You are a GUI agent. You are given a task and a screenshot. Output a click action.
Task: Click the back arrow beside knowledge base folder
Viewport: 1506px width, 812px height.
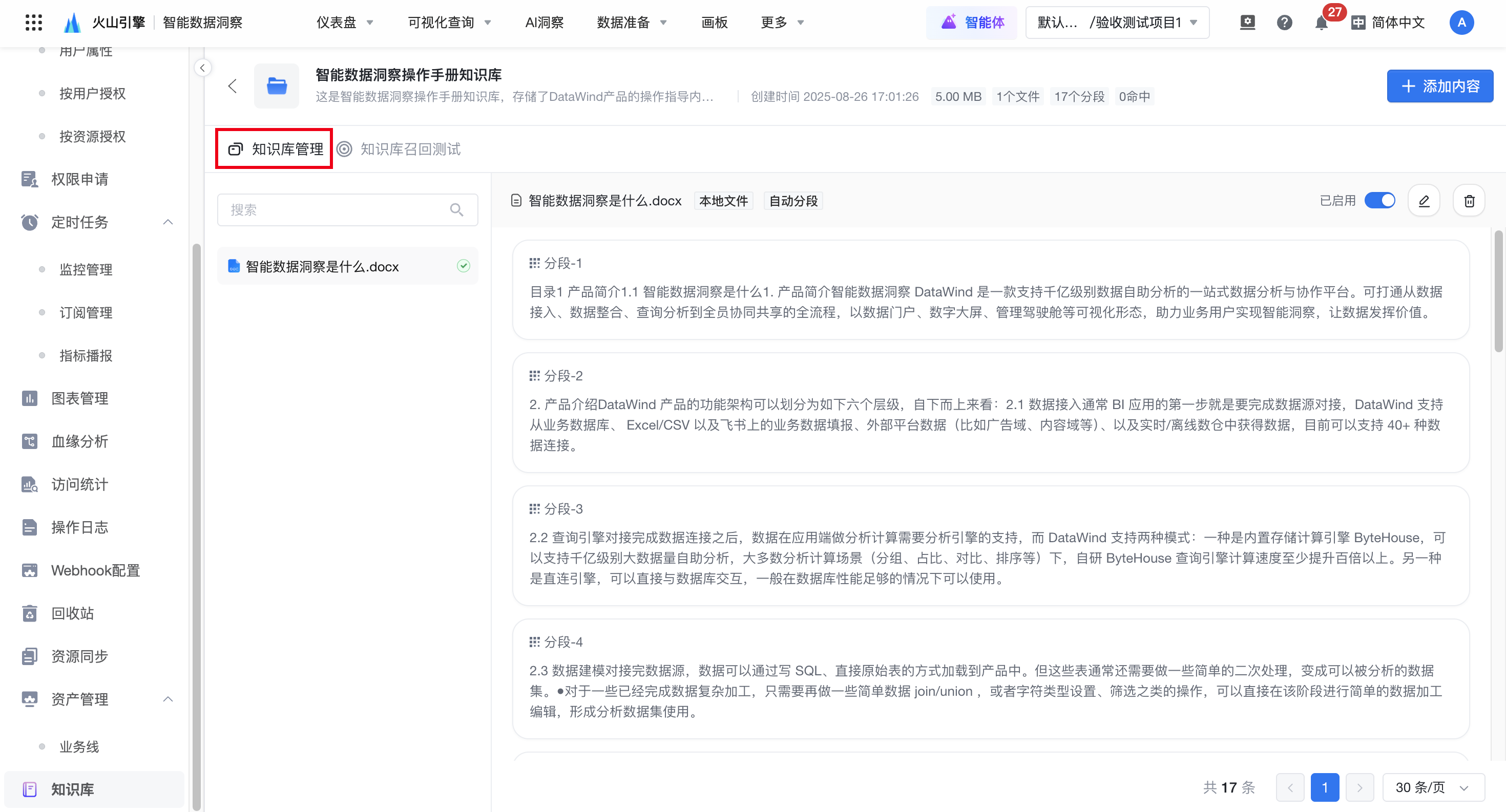tap(233, 87)
